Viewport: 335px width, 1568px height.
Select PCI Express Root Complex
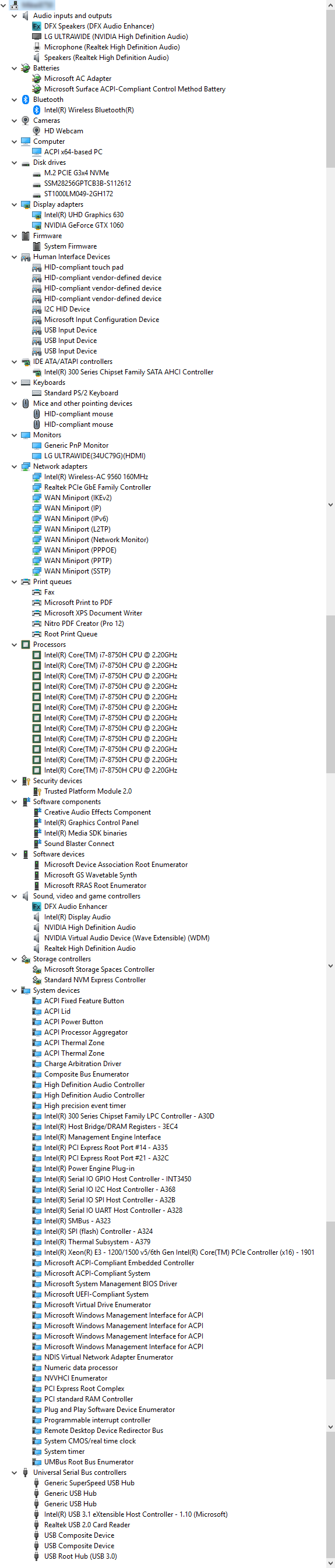tap(84, 1389)
